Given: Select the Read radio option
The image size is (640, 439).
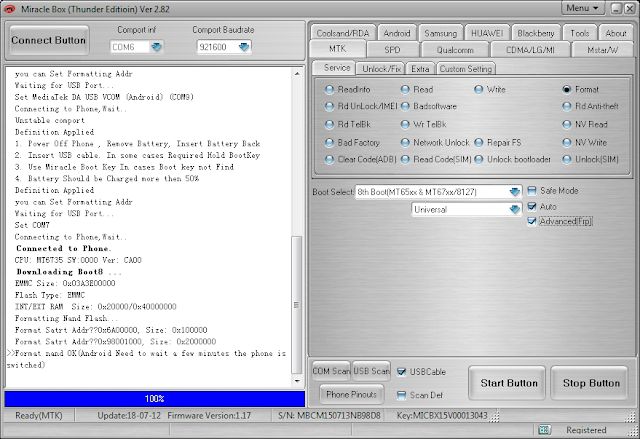Looking at the screenshot, I should [405, 89].
